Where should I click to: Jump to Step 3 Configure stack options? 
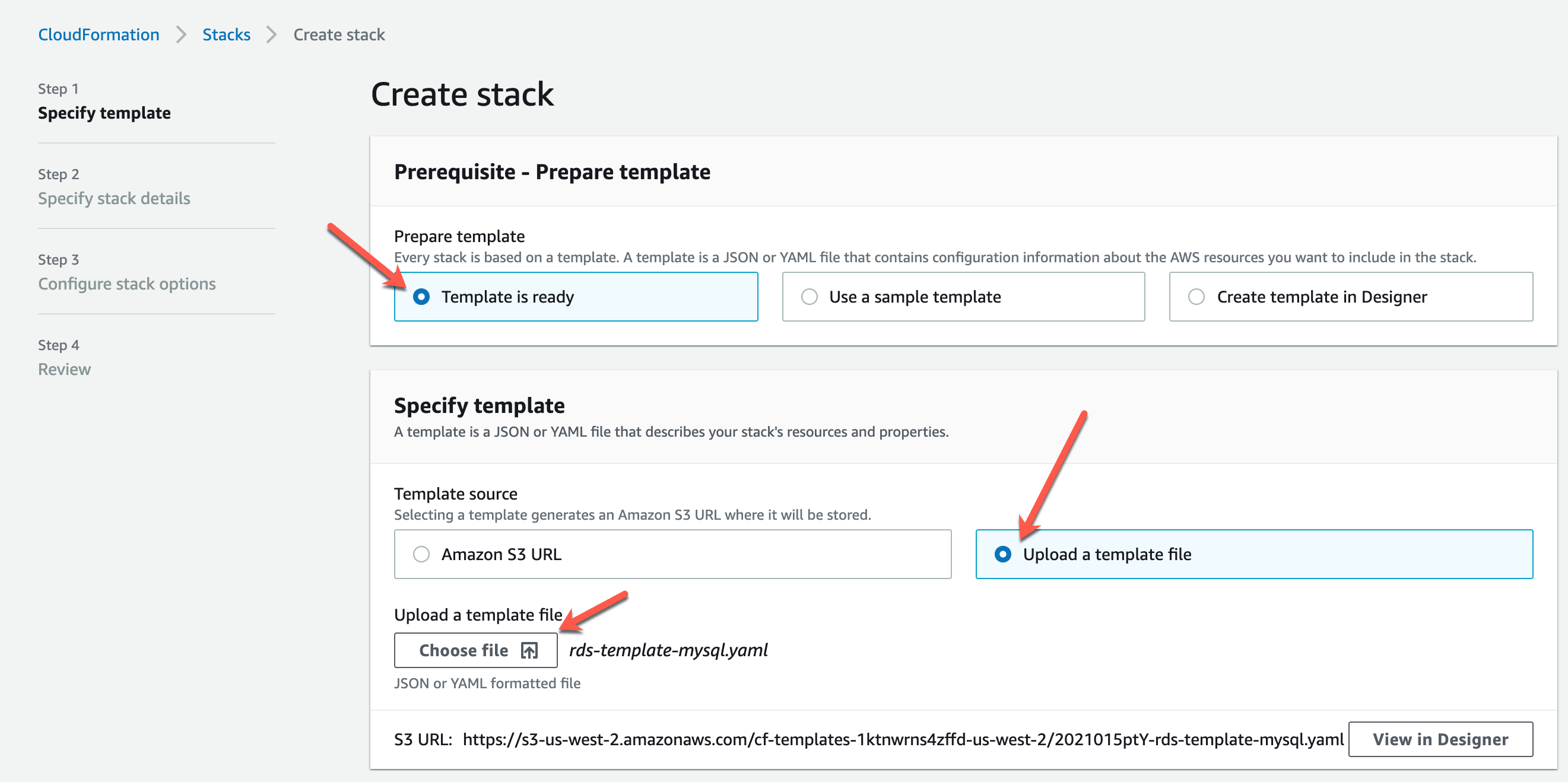coord(126,284)
